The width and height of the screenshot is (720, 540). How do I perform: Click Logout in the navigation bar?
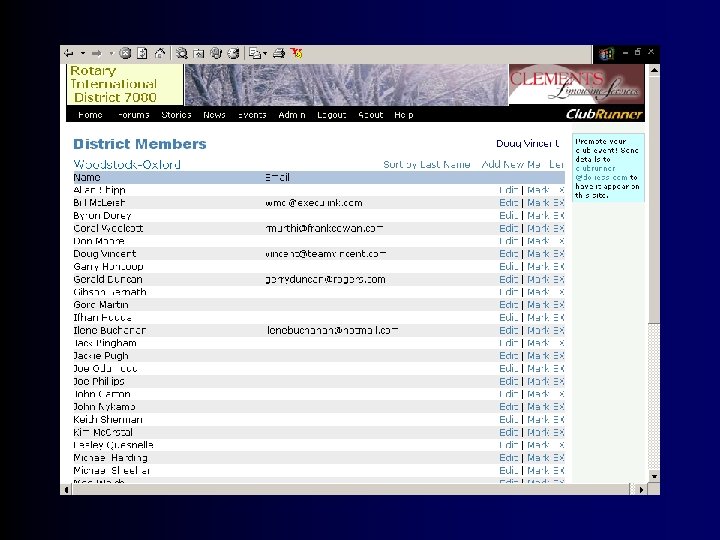tap(332, 115)
